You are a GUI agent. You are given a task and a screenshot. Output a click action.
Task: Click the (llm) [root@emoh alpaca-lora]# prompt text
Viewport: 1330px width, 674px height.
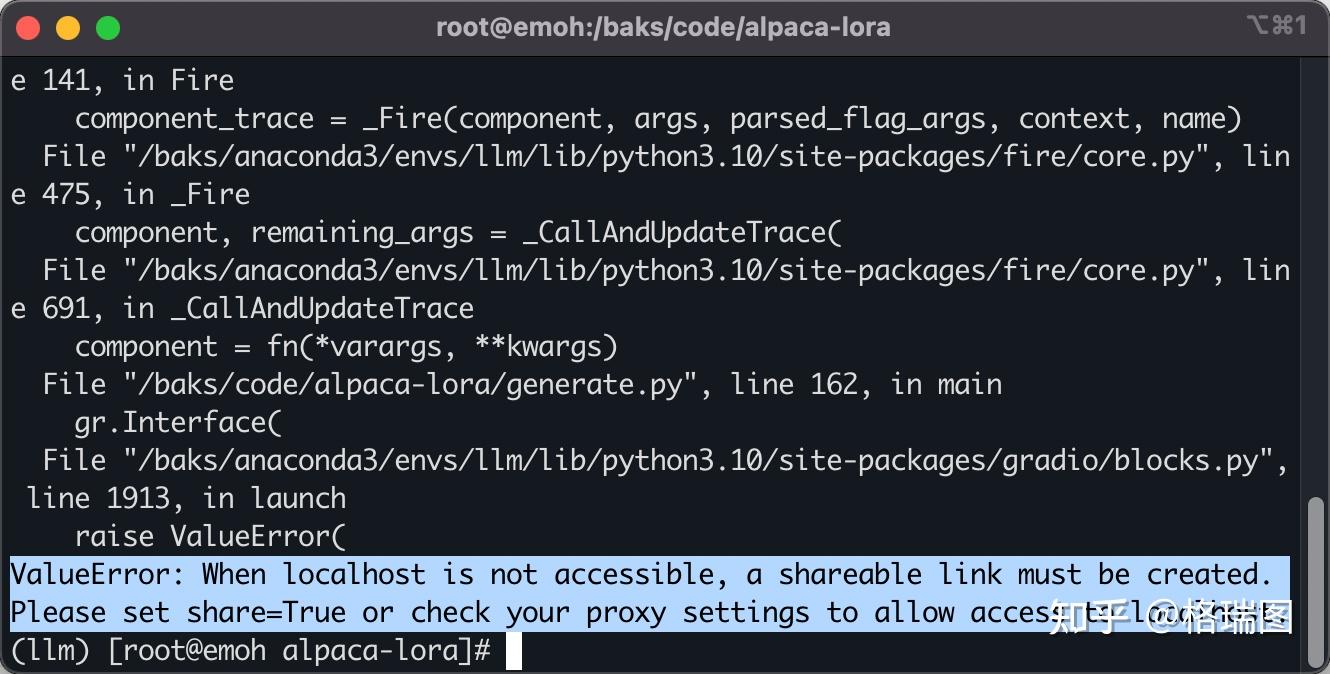point(250,651)
